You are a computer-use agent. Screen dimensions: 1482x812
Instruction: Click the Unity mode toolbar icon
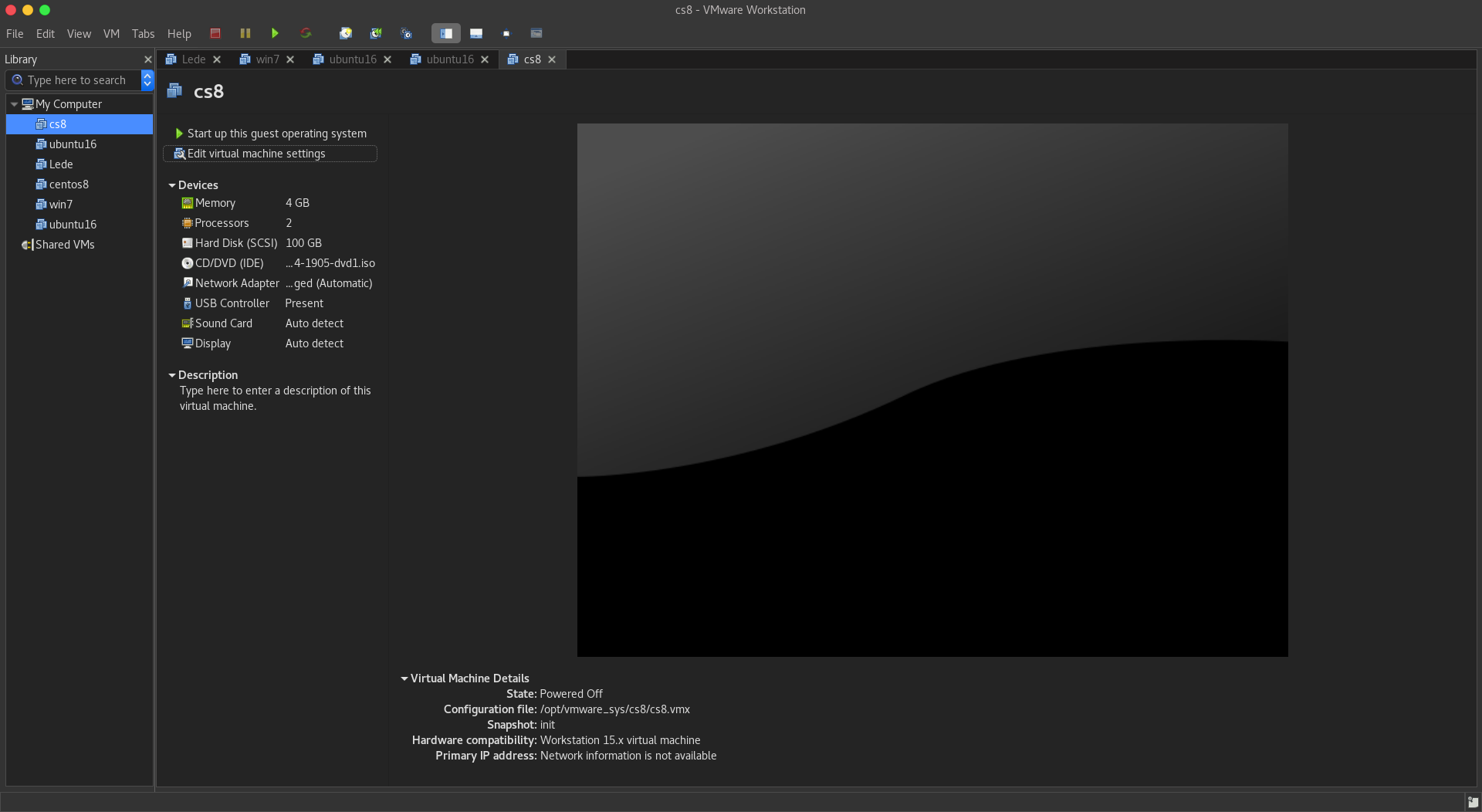(x=536, y=33)
